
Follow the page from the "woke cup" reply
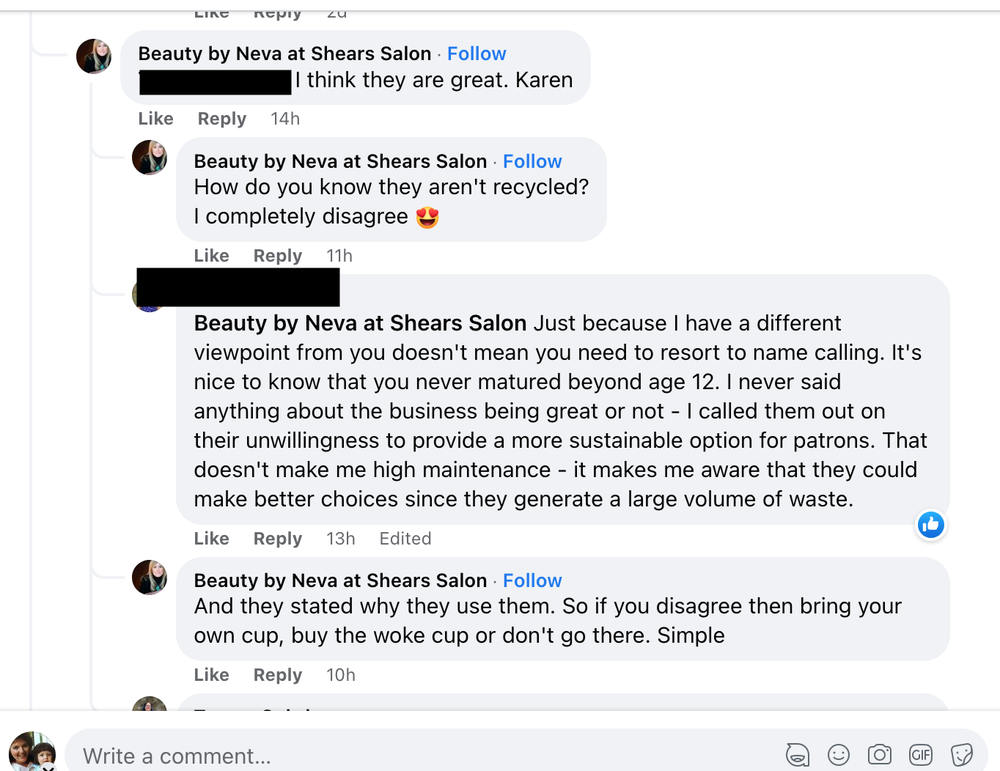pyautogui.click(x=532, y=580)
